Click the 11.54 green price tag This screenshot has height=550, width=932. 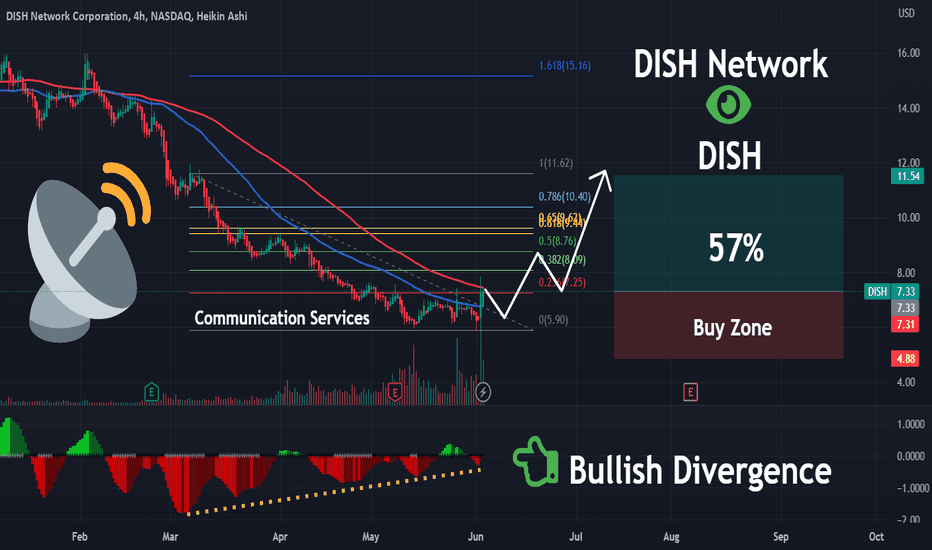pos(908,176)
